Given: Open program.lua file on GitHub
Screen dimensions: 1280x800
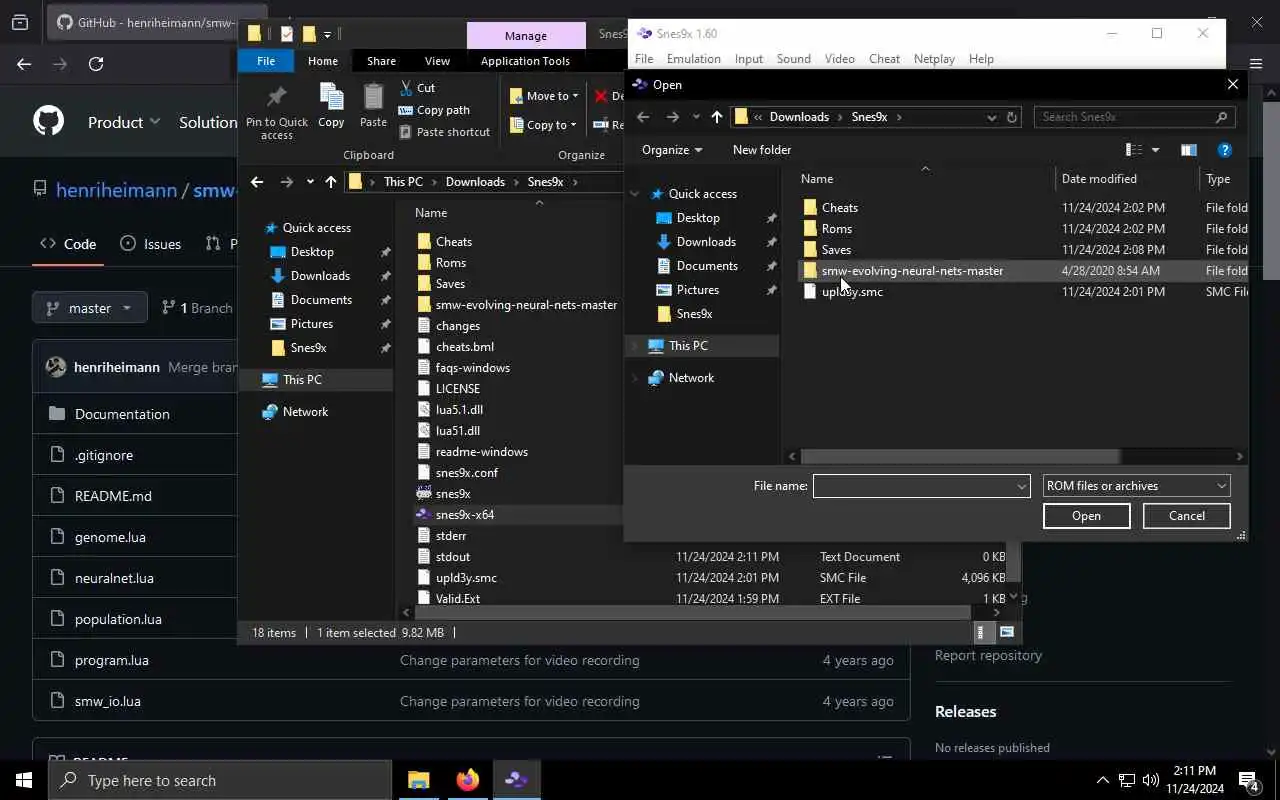Looking at the screenshot, I should 112,660.
